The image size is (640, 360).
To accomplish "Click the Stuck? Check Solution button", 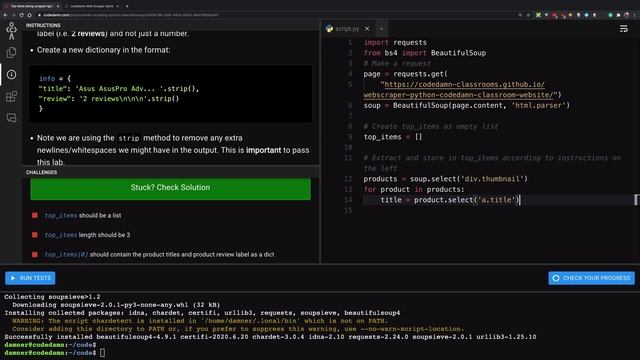I will tap(170, 188).
